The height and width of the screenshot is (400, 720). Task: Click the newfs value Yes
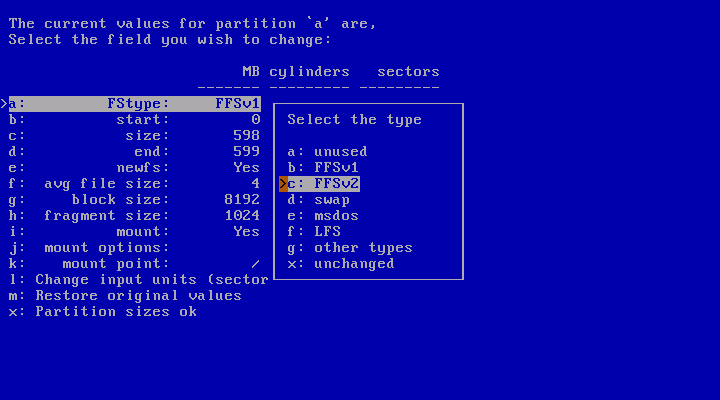tap(247, 168)
